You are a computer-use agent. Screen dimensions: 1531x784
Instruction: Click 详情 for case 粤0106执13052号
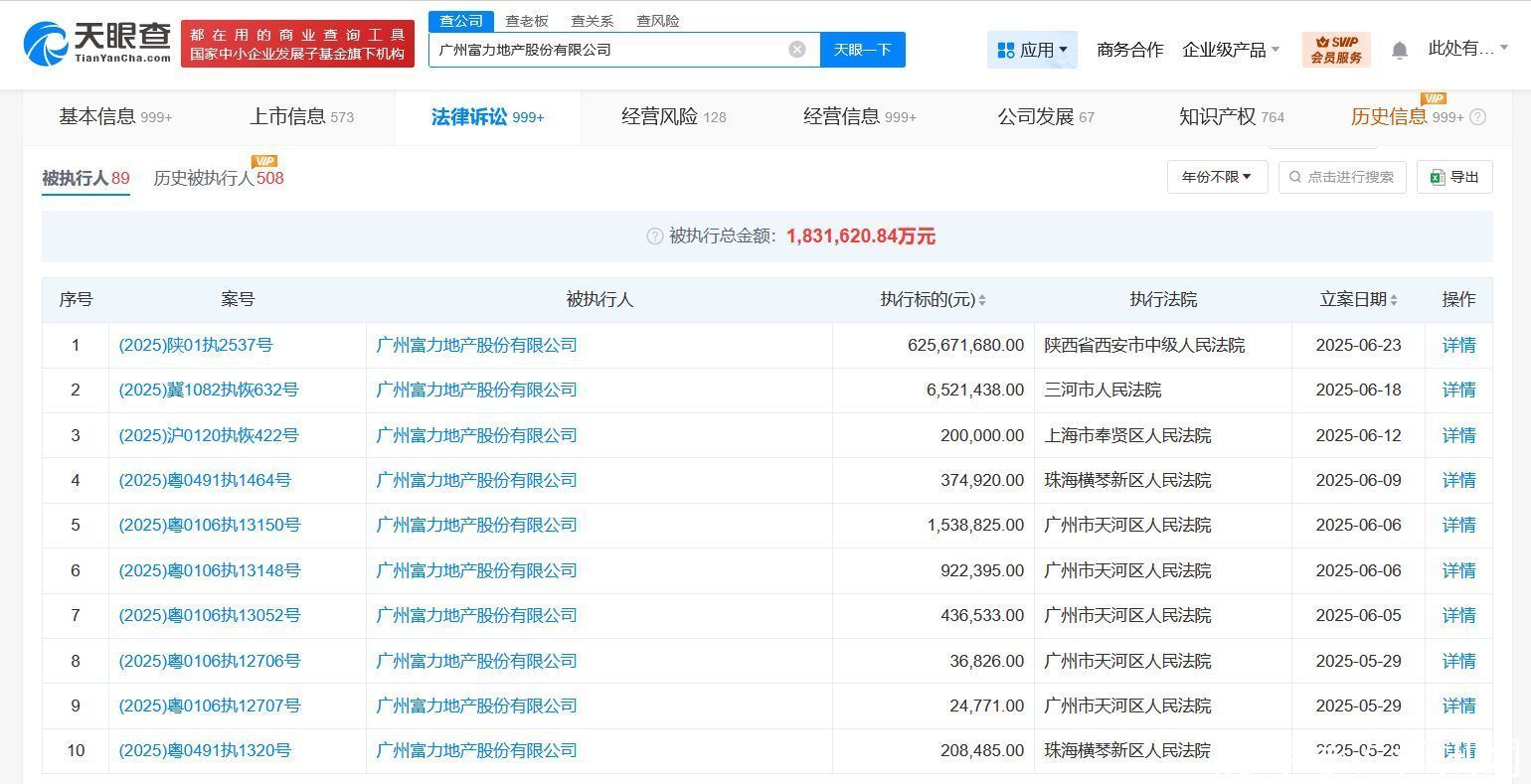tap(1458, 615)
